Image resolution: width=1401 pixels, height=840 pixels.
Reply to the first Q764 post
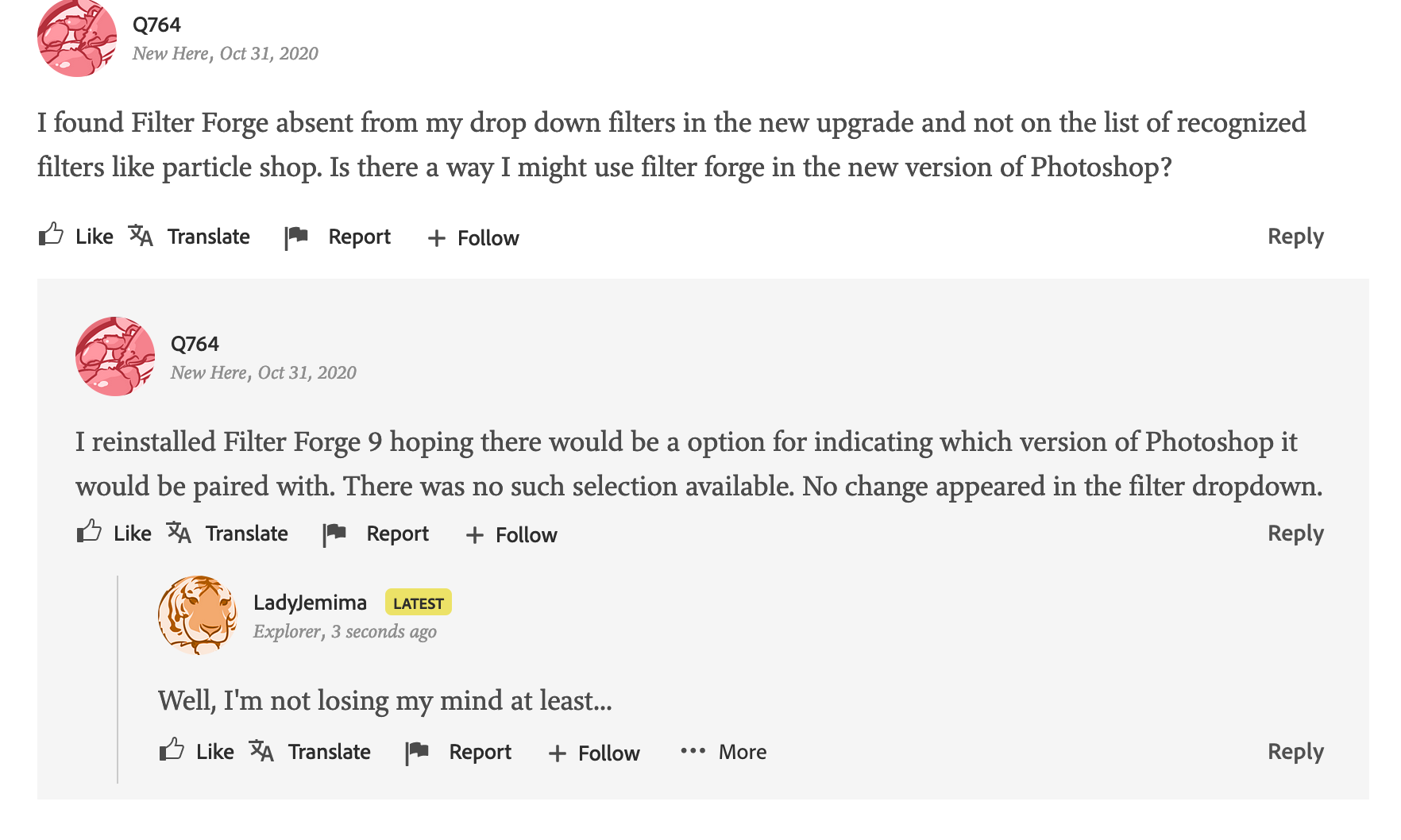click(x=1295, y=237)
